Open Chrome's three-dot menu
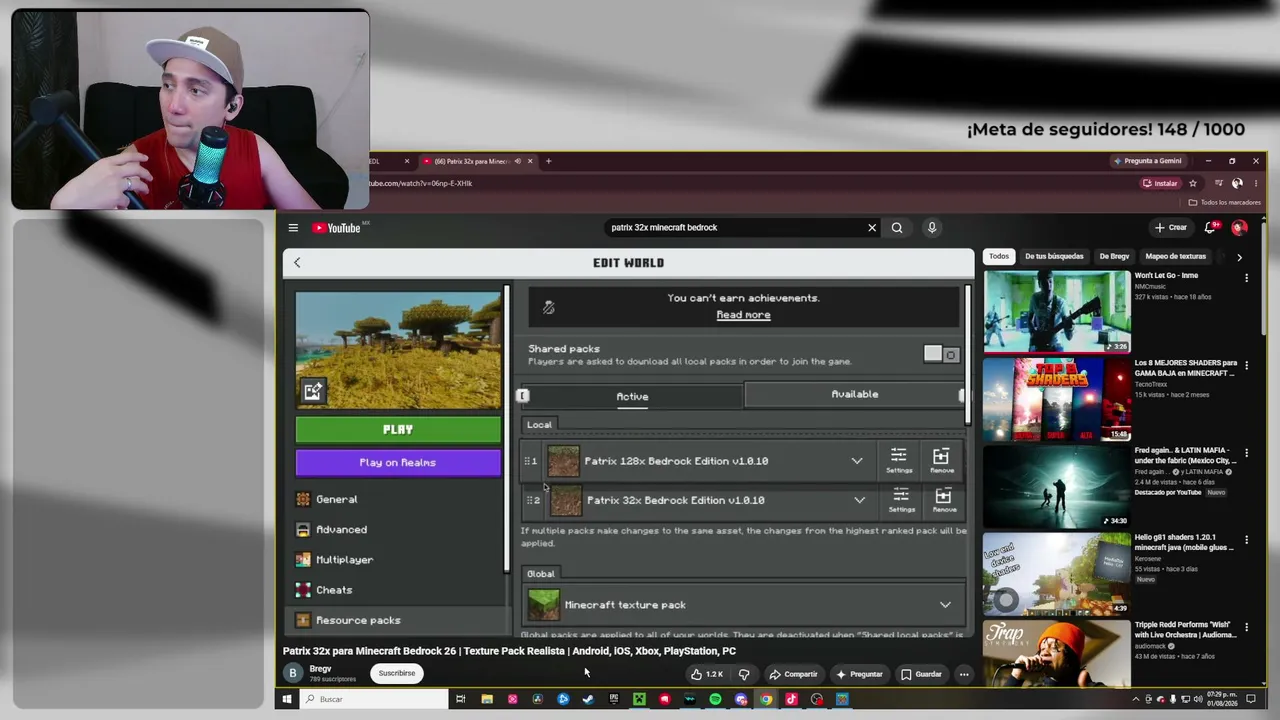1280x720 pixels. (1256, 183)
